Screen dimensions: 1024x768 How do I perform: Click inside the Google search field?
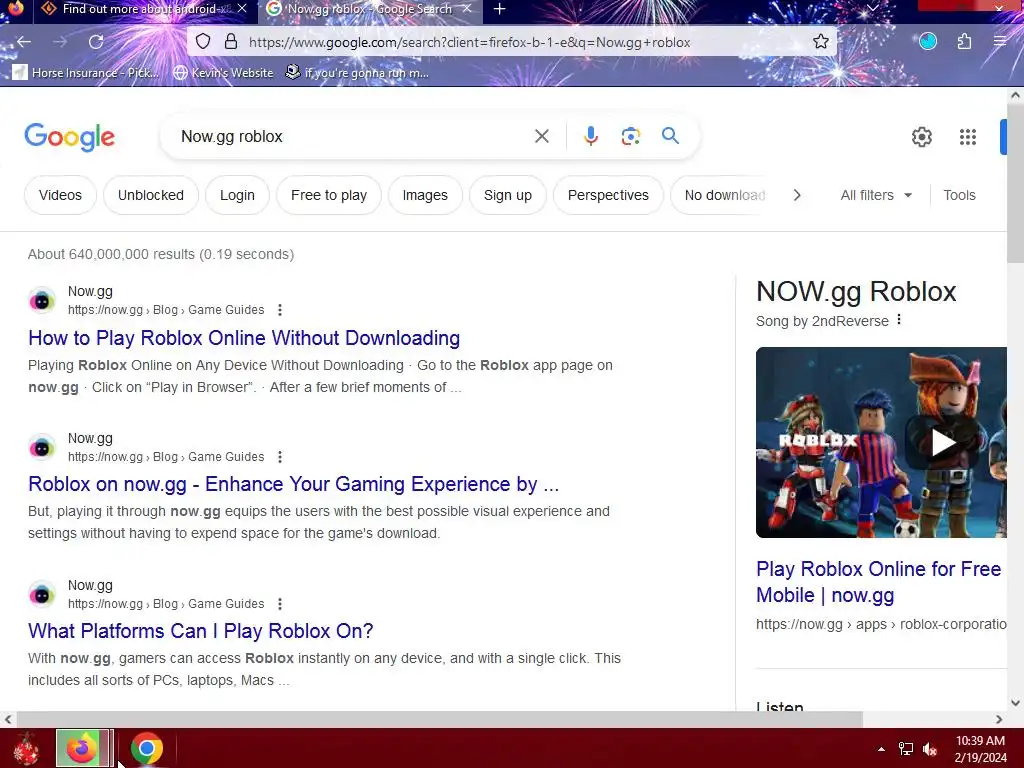click(353, 136)
